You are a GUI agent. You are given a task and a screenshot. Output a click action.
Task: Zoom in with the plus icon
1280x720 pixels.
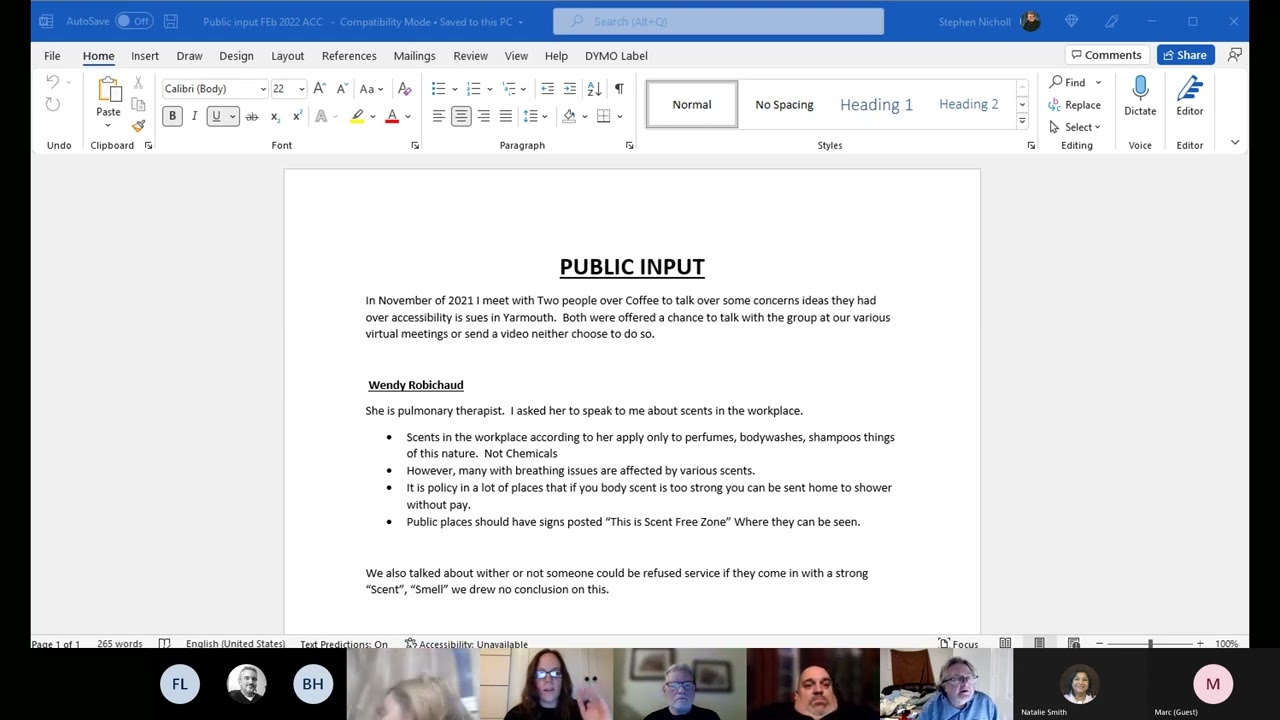click(1200, 643)
